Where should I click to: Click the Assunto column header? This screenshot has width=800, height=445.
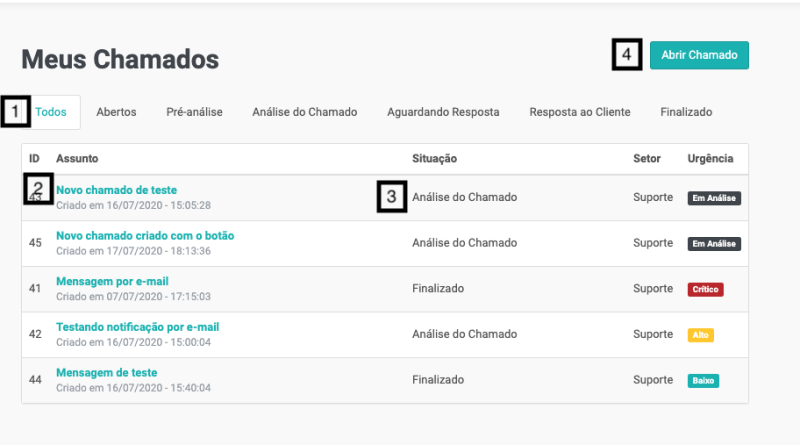[x=77, y=159]
